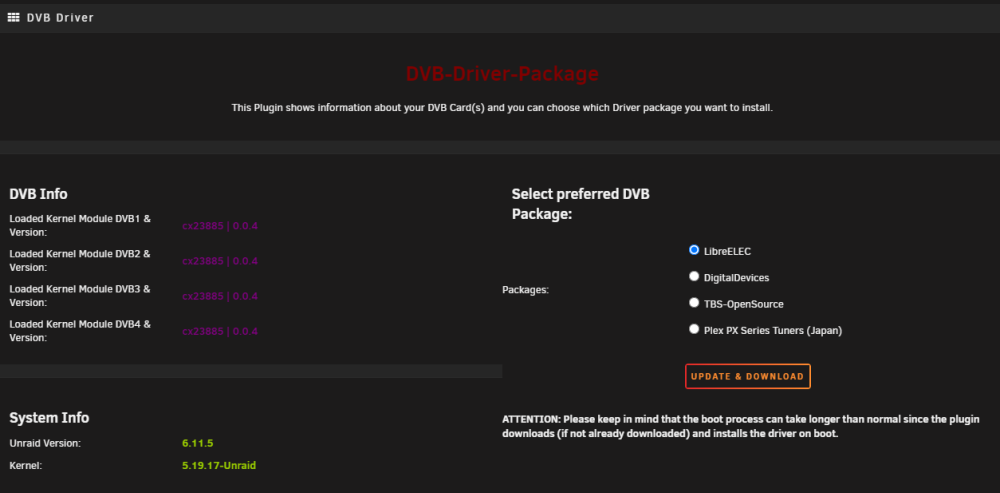Click the UPDATE & DOWNLOAD button

click(747, 376)
